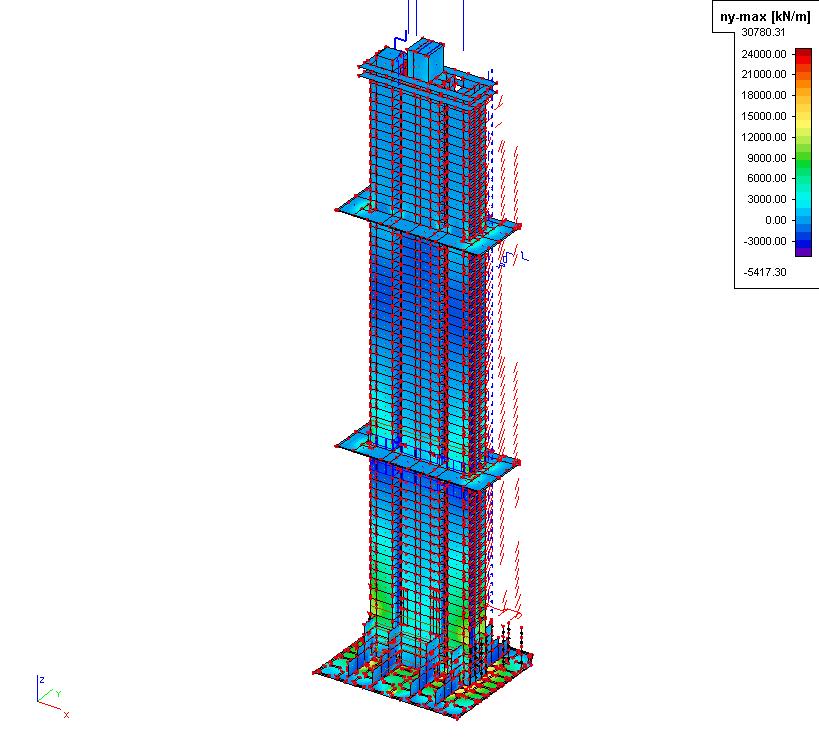Click the 21000.00 legend label
This screenshot has height=746, width=819.
coord(764,75)
